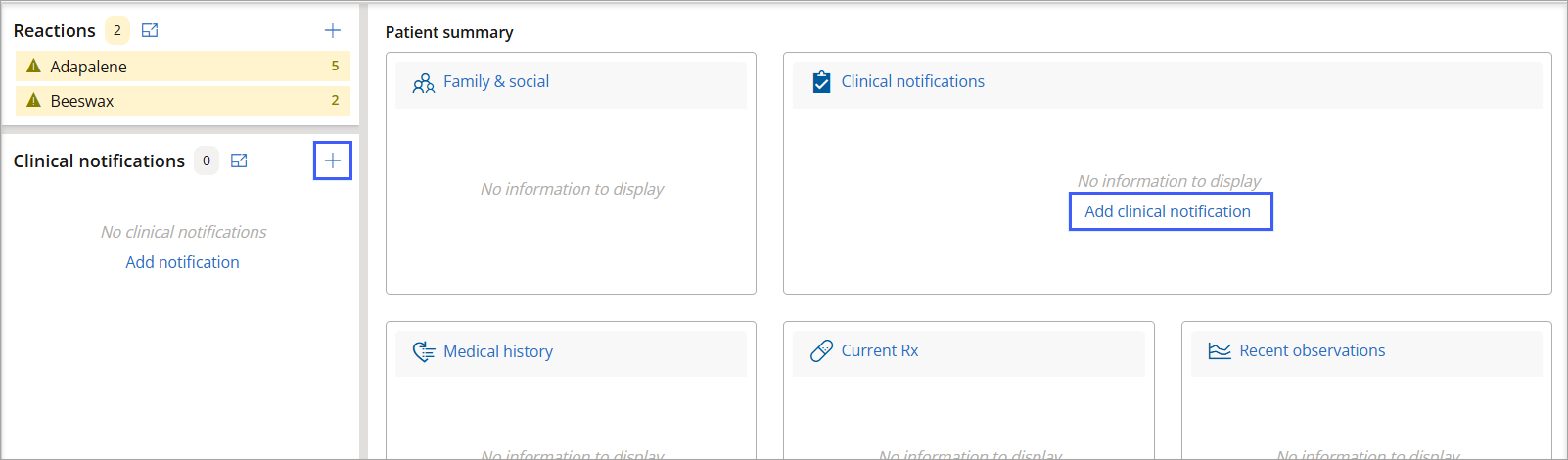Viewport: 1568px width, 460px height.
Task: Select the Beeswax reaction row
Action: 183,100
